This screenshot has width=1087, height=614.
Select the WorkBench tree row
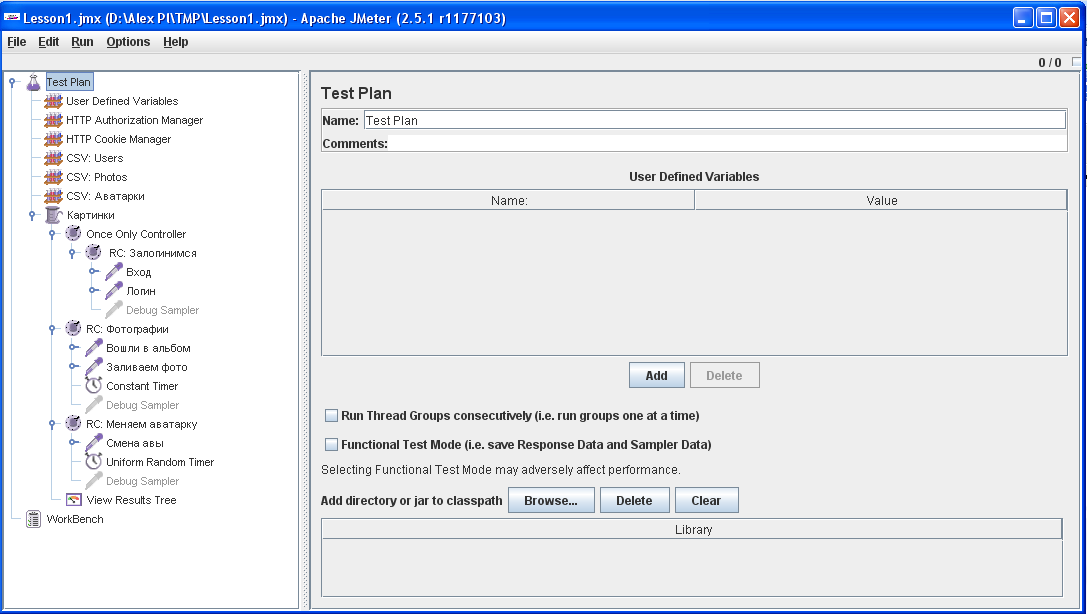pyautogui.click(x=75, y=519)
